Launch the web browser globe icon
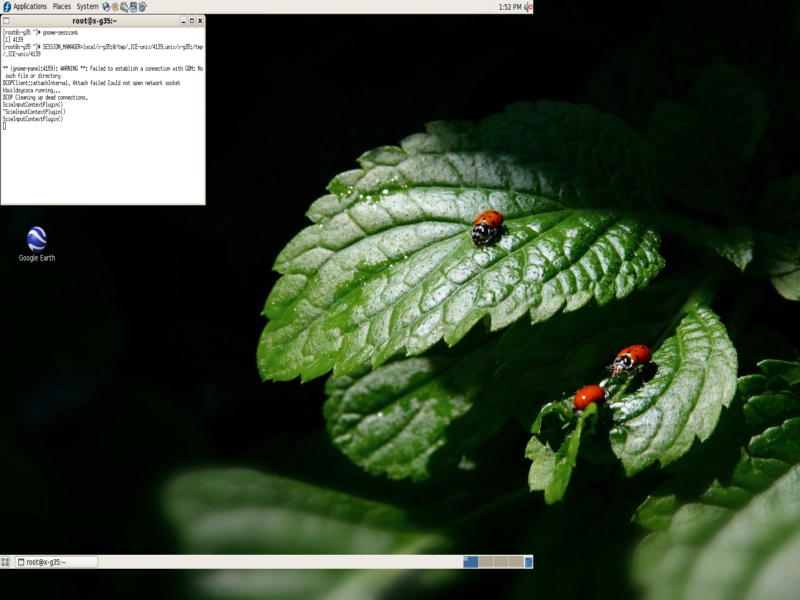Screen dimensions: 800x600 106,7
